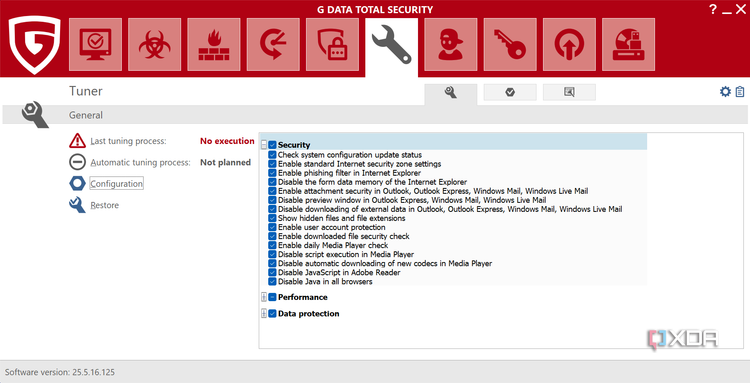
Task: Click the Tuner page heading
Action: [86, 91]
